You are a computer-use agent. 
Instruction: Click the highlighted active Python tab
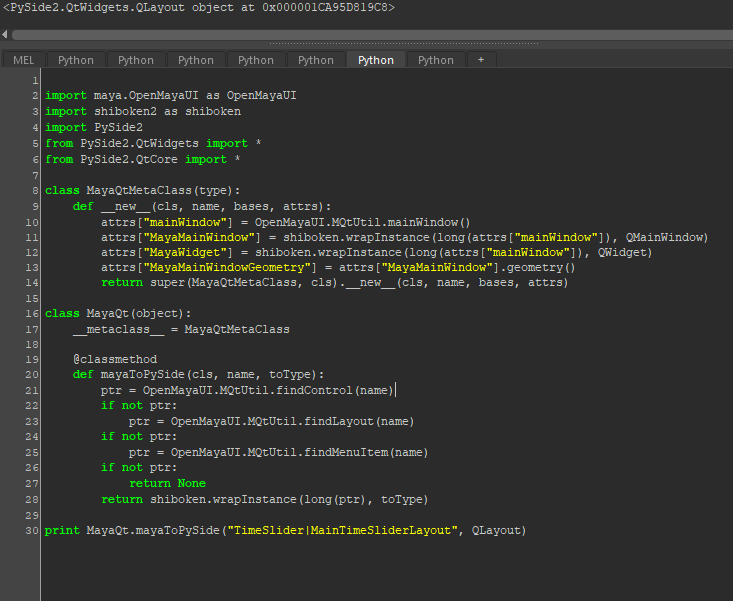click(376, 60)
